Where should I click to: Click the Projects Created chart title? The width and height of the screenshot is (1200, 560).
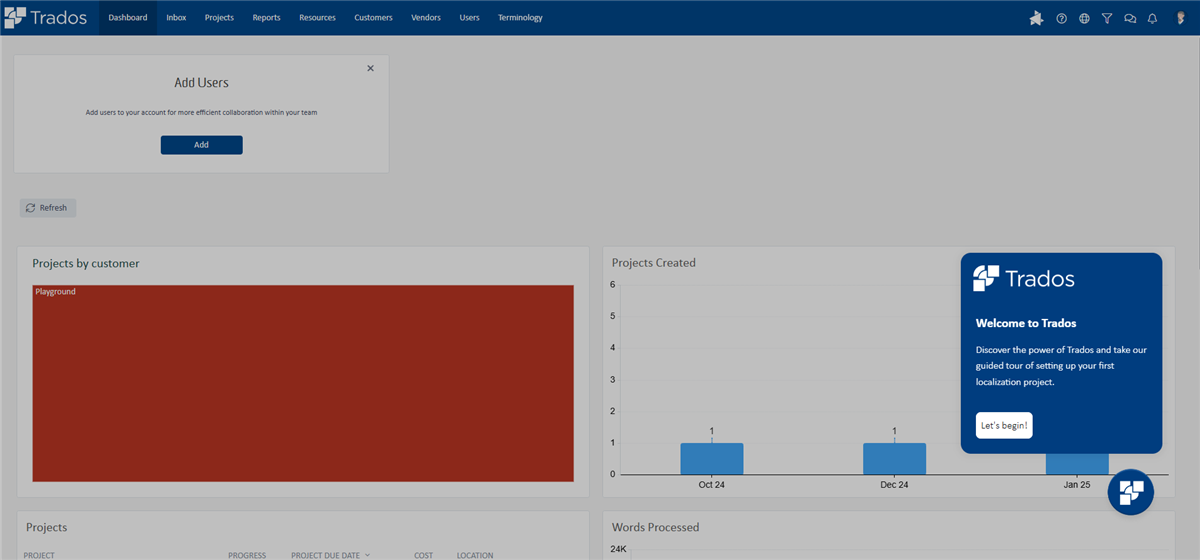[x=654, y=263]
